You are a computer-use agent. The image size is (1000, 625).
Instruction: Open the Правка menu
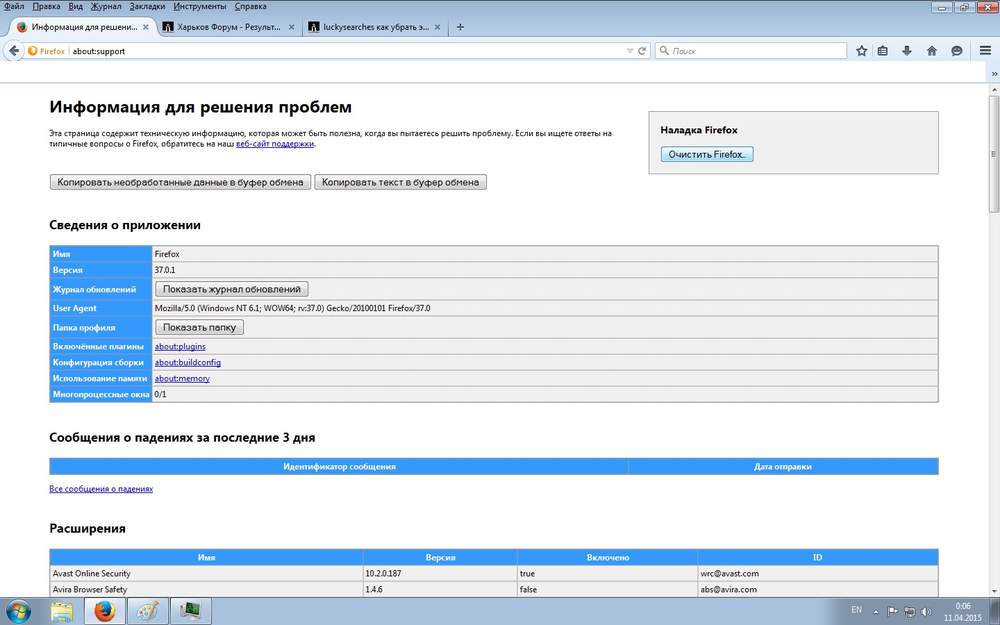tap(46, 6)
